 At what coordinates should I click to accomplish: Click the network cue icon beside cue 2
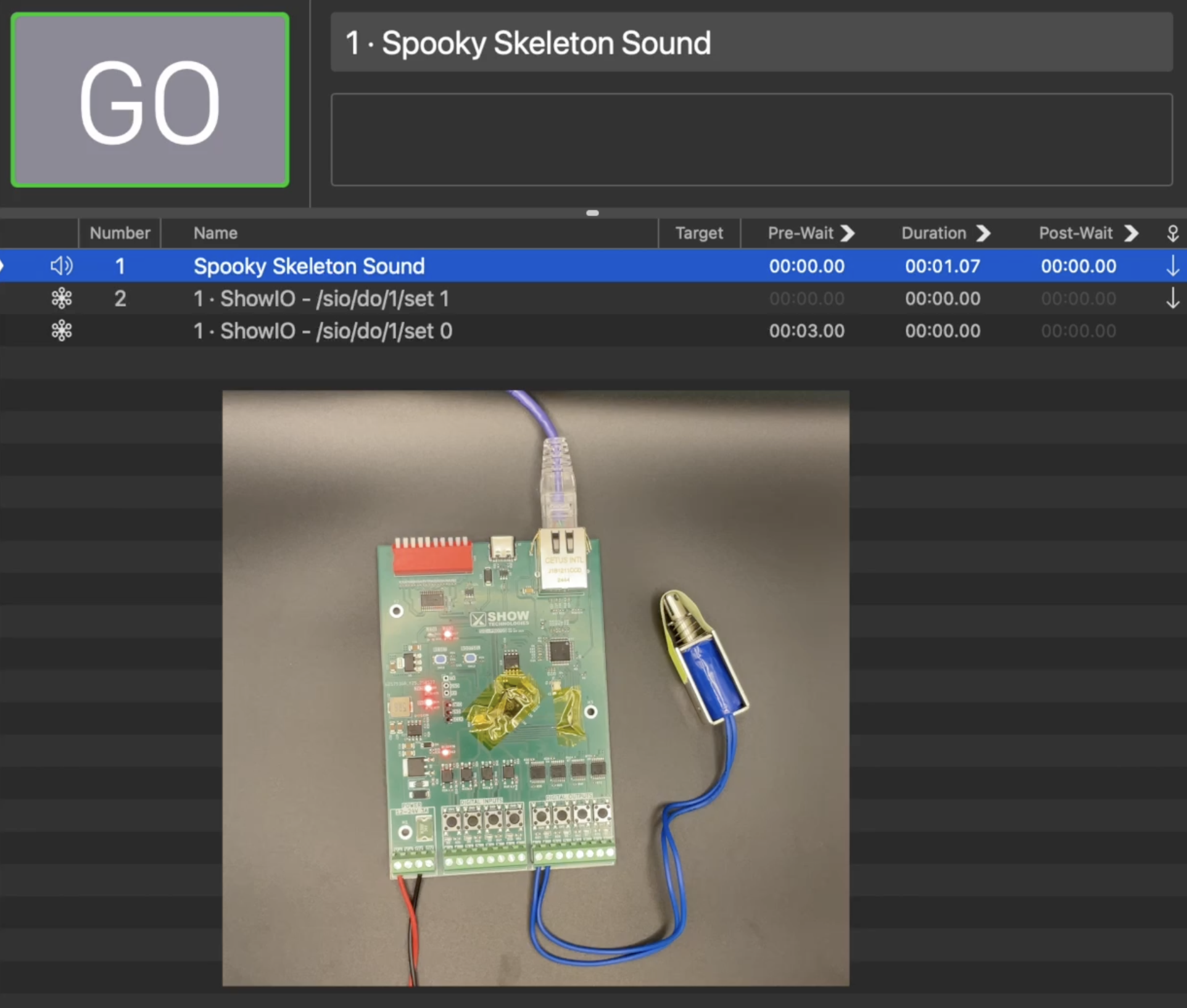[x=62, y=298]
